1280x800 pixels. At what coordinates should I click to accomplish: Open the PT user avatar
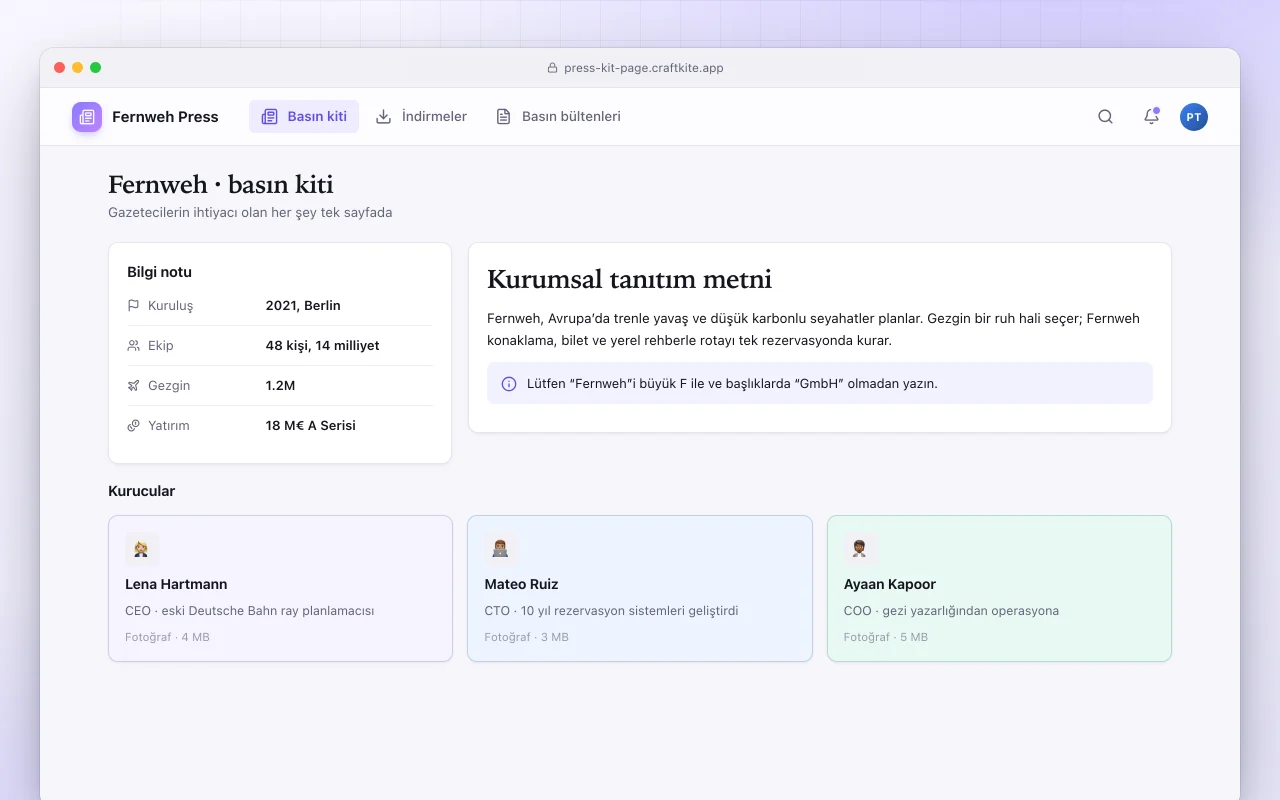pos(1194,117)
